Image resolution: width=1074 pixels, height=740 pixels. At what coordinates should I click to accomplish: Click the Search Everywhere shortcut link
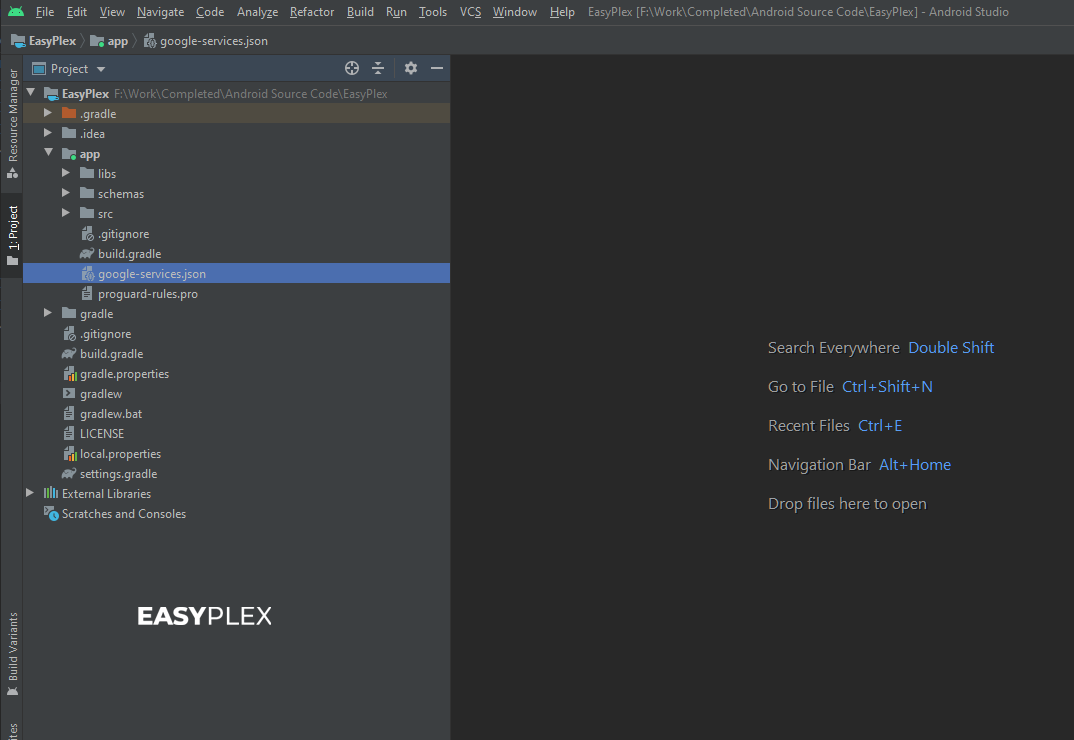point(833,347)
